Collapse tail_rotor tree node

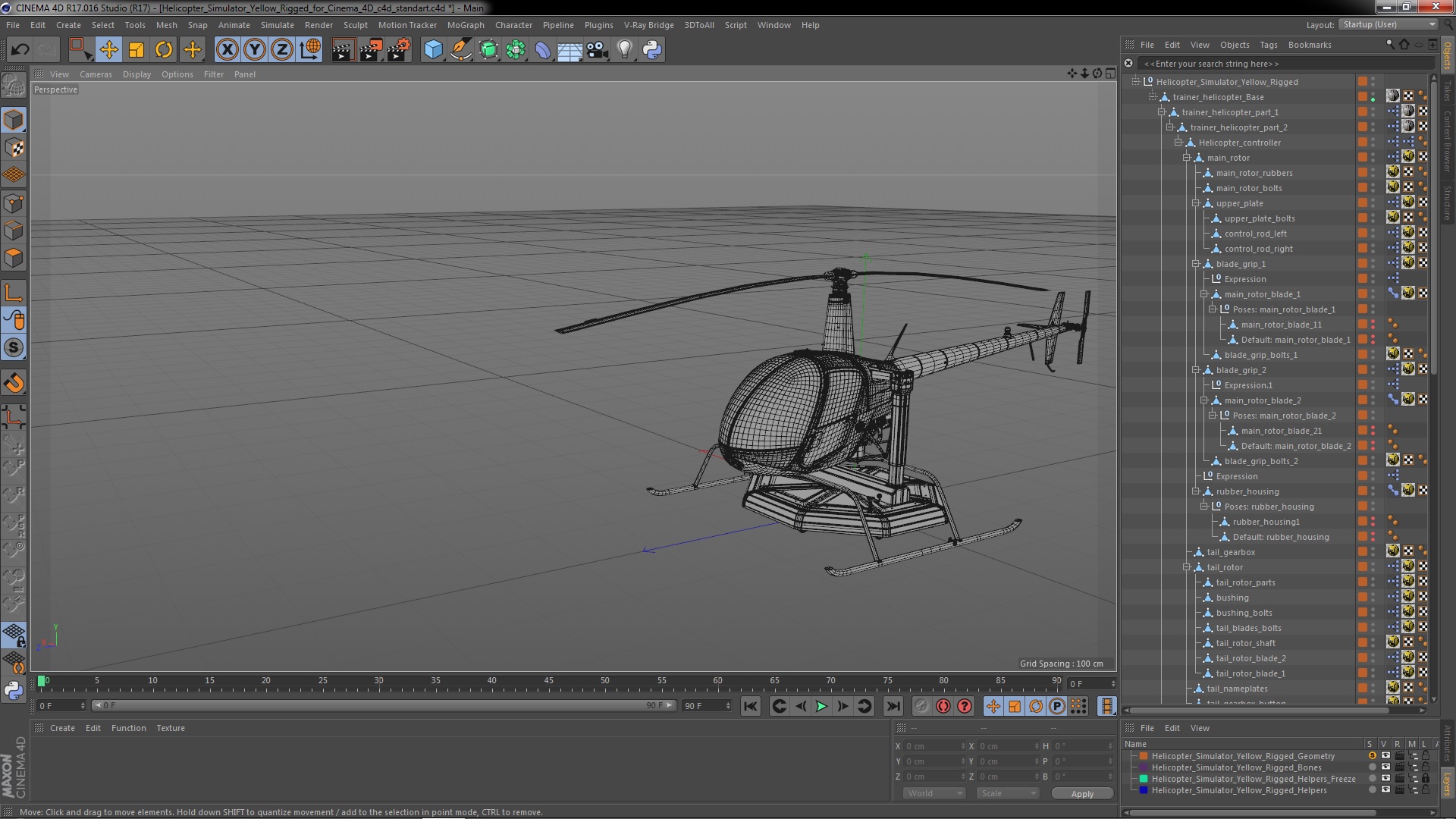1187,567
